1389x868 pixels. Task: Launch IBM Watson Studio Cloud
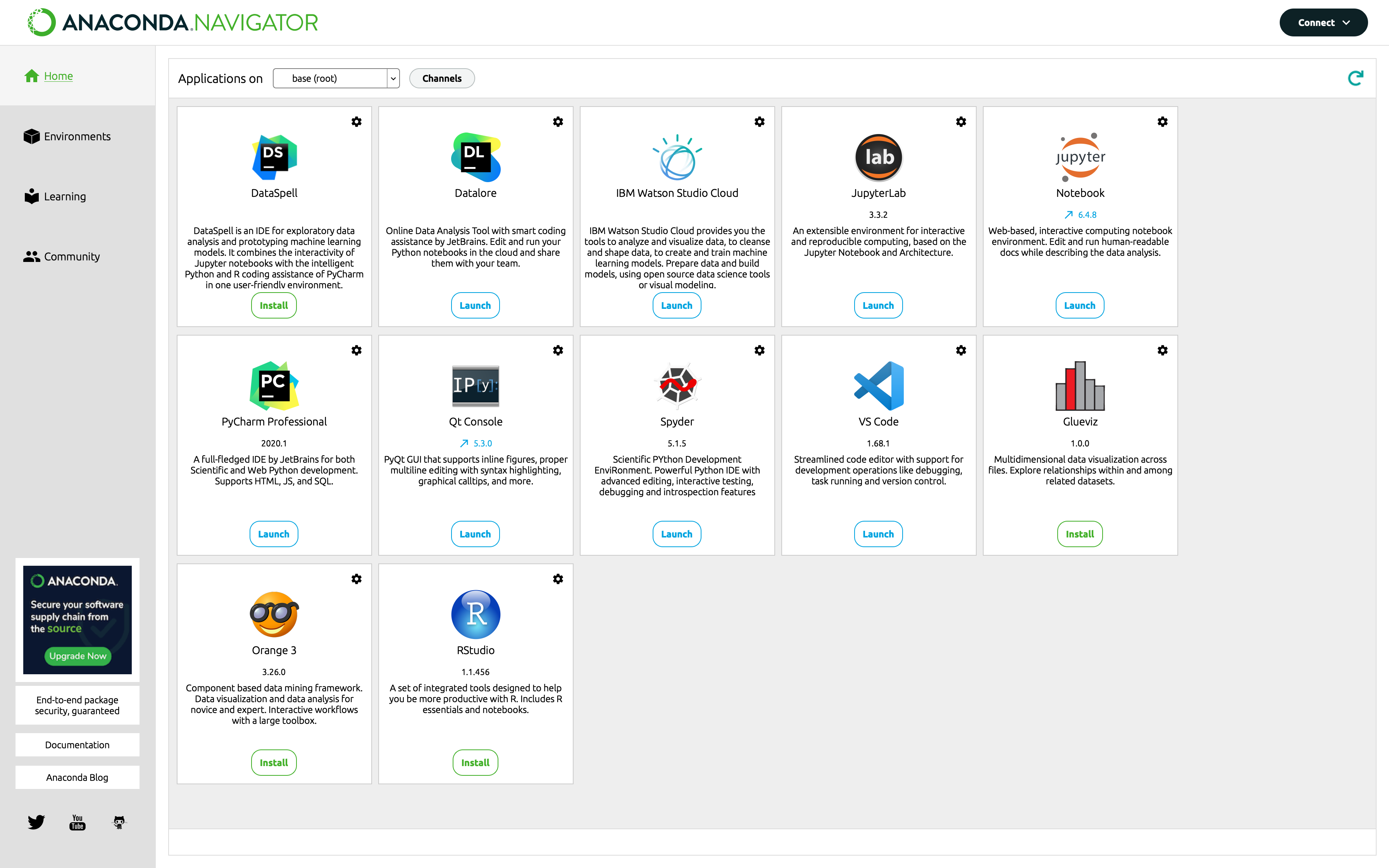click(x=677, y=305)
